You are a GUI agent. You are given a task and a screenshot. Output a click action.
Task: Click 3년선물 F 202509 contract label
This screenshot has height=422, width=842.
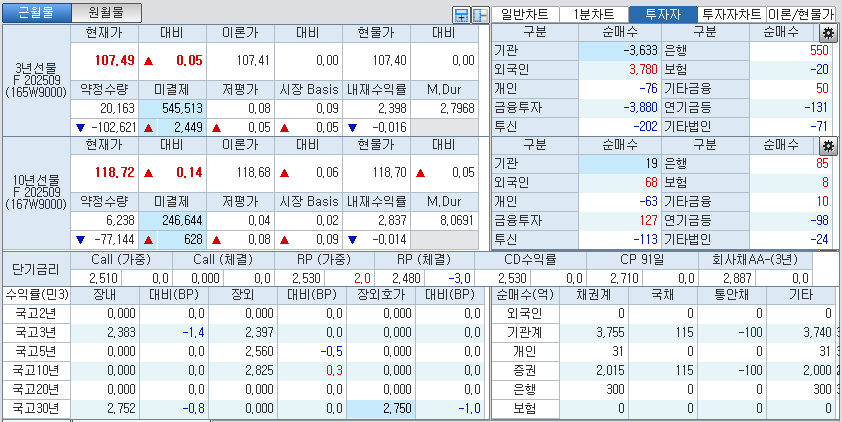(36, 81)
